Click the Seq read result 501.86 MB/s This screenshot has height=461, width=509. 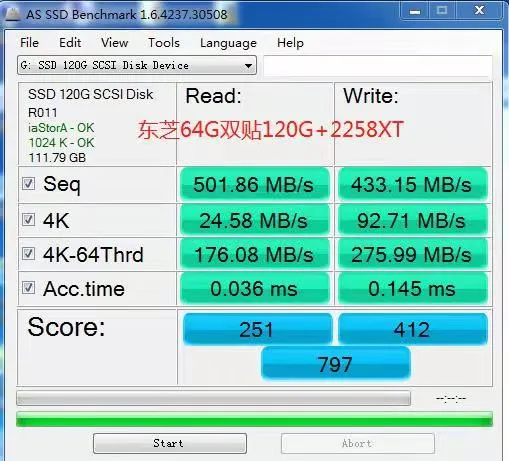255,184
